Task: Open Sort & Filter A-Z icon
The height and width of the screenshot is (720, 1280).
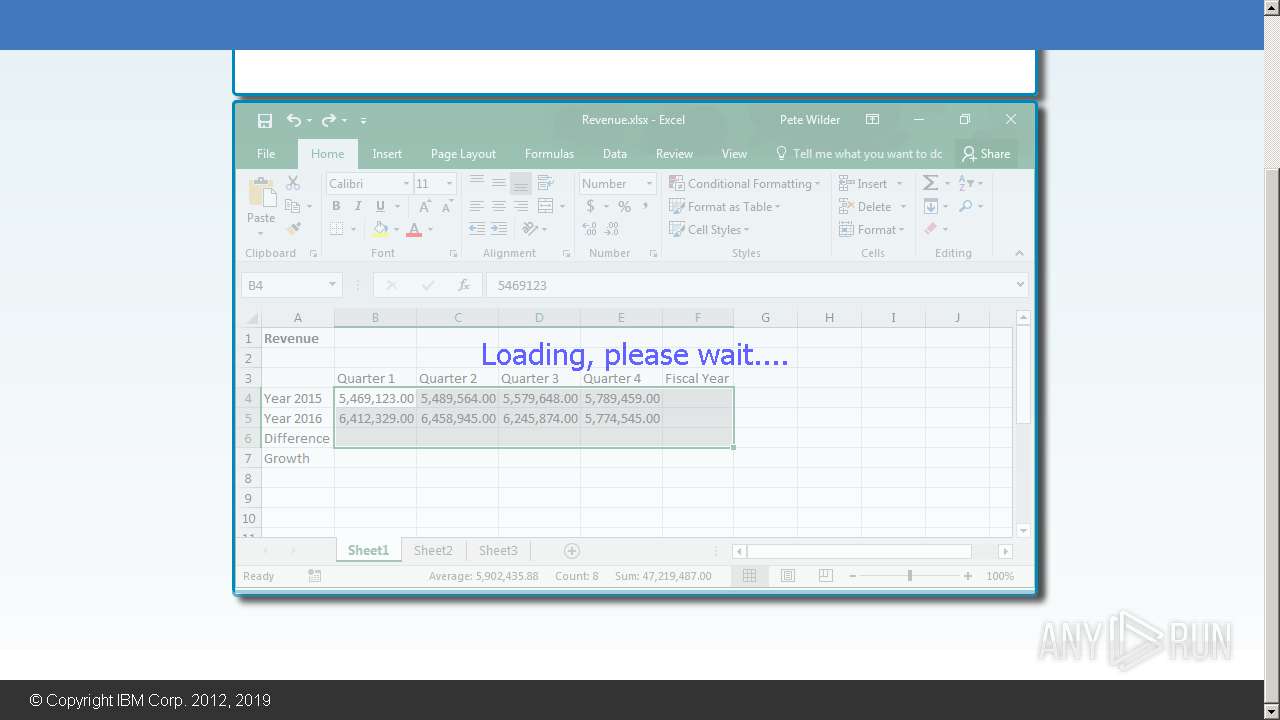Action: (x=966, y=183)
